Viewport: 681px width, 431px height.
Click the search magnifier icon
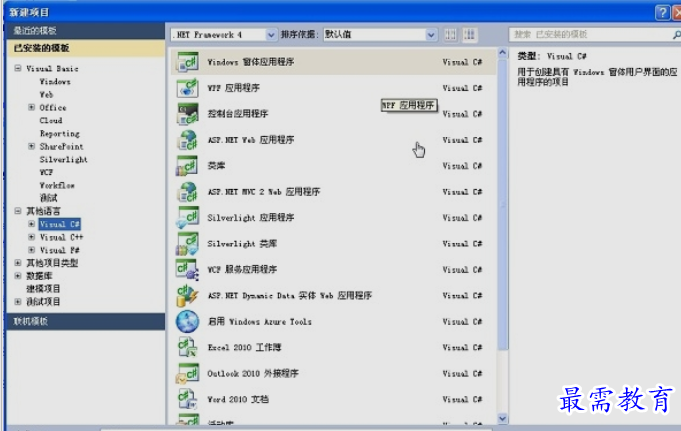pyautogui.click(x=676, y=34)
